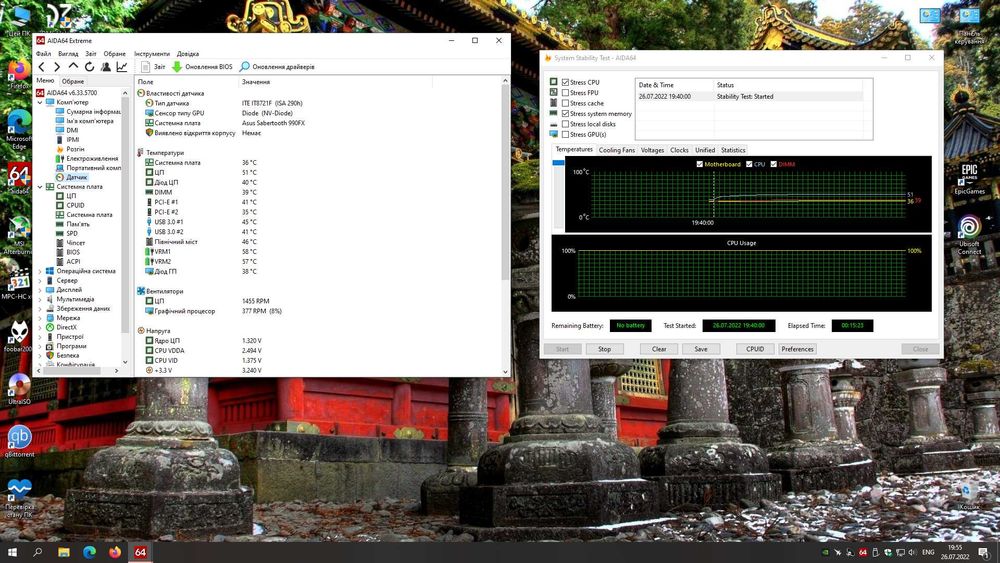Open the line chart toolbar icon
This screenshot has height=563, width=1000.
pyautogui.click(x=122, y=67)
